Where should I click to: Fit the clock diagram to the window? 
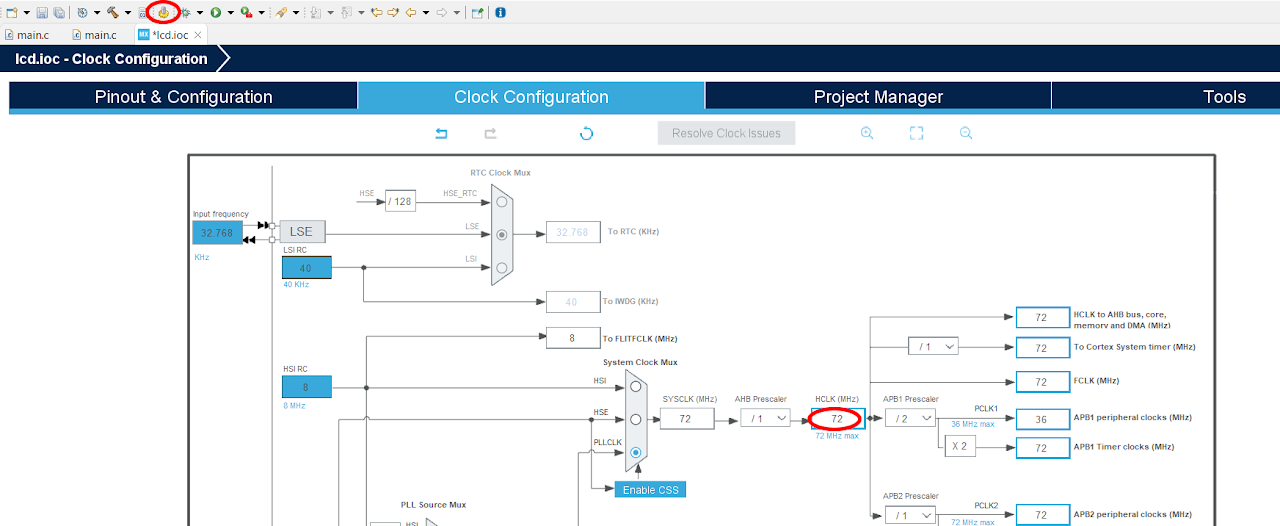(x=916, y=133)
